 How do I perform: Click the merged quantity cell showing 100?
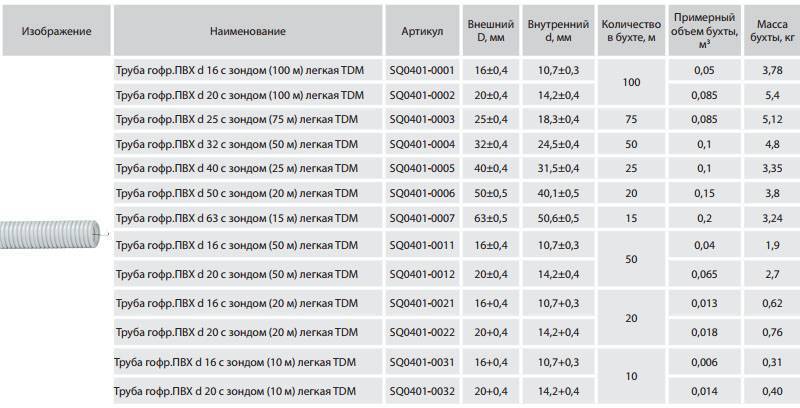pyautogui.click(x=631, y=82)
